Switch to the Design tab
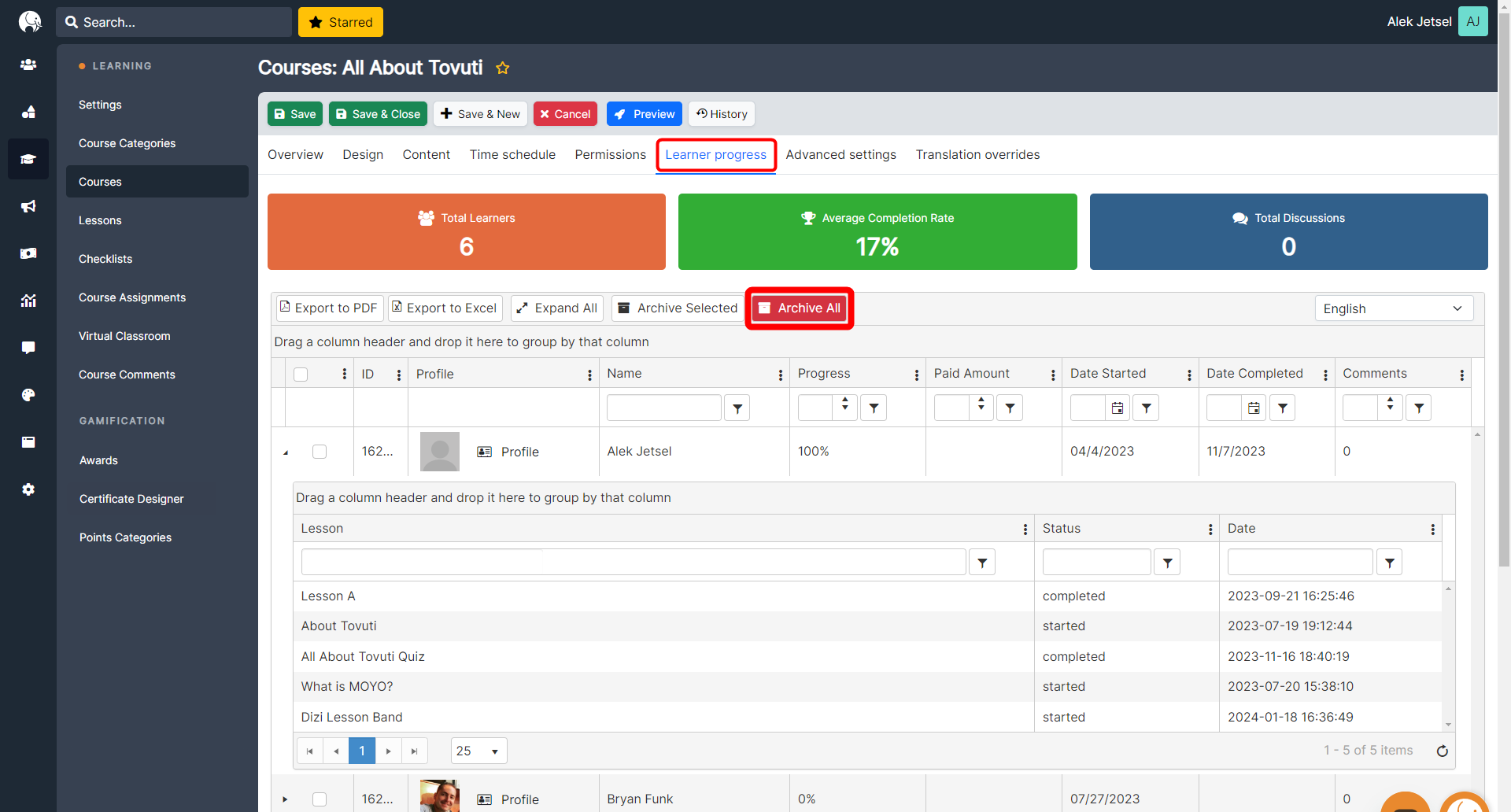This screenshot has width=1511, height=812. click(x=363, y=155)
